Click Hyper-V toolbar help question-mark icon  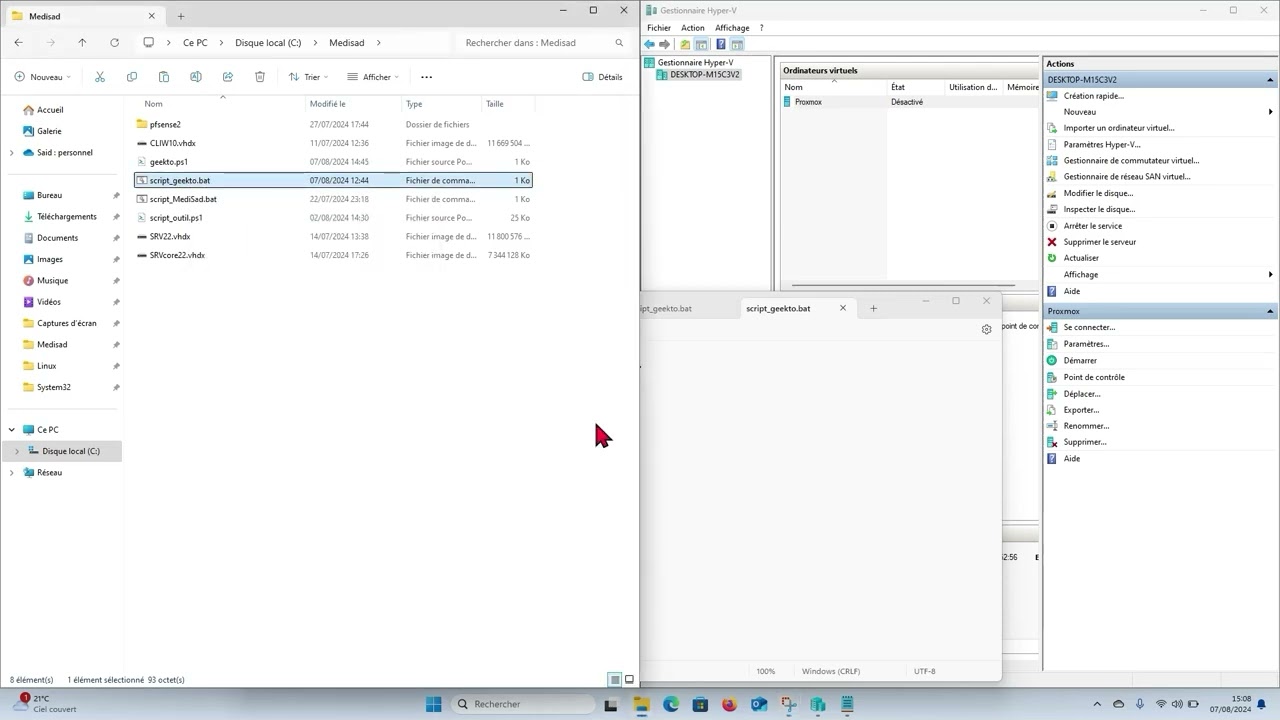tap(720, 44)
